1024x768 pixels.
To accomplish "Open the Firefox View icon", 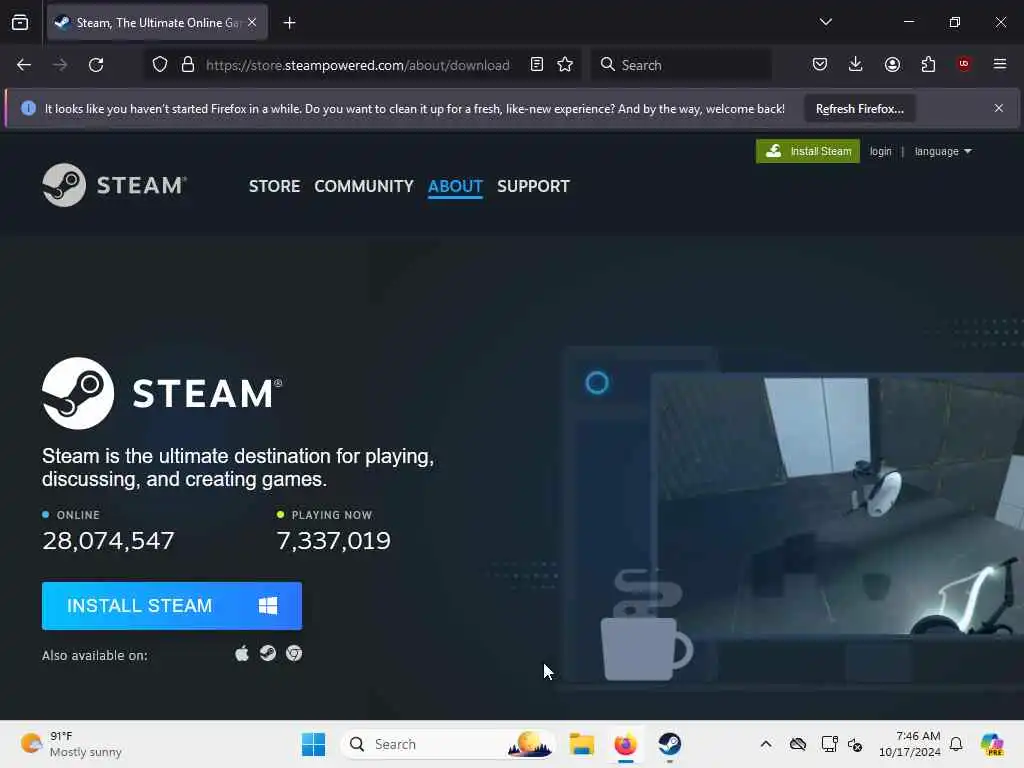I will tap(20, 23).
